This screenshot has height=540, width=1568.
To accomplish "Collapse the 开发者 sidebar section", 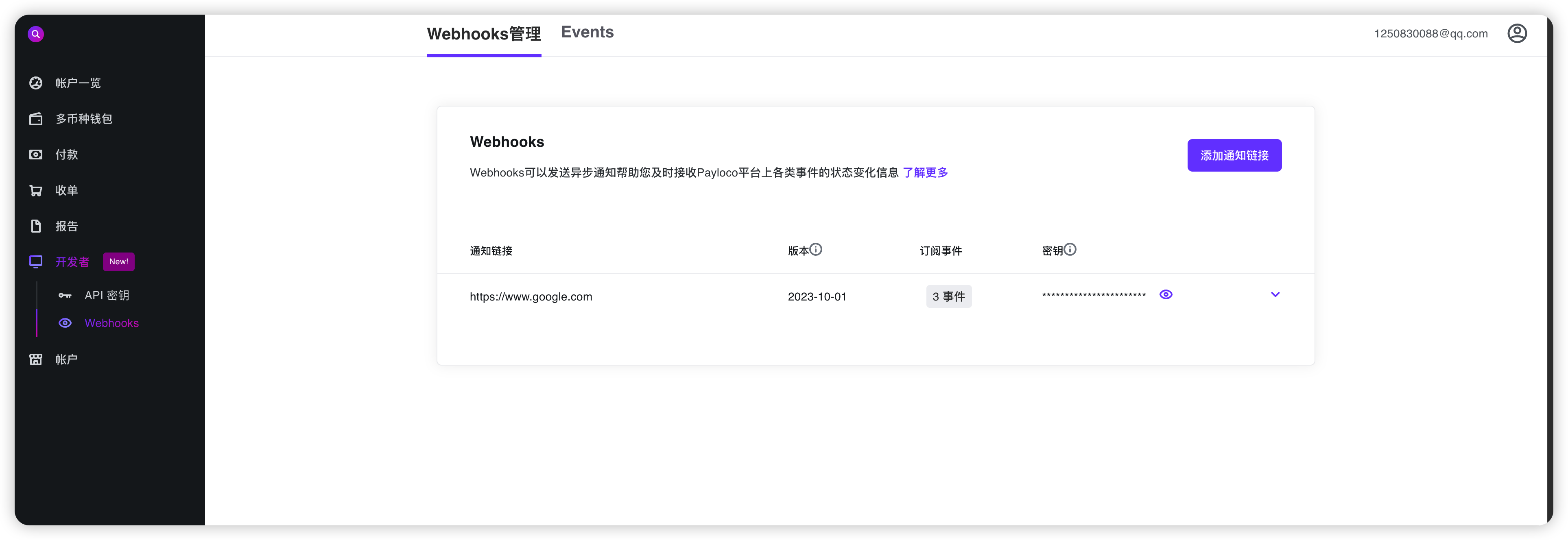I will click(x=72, y=262).
